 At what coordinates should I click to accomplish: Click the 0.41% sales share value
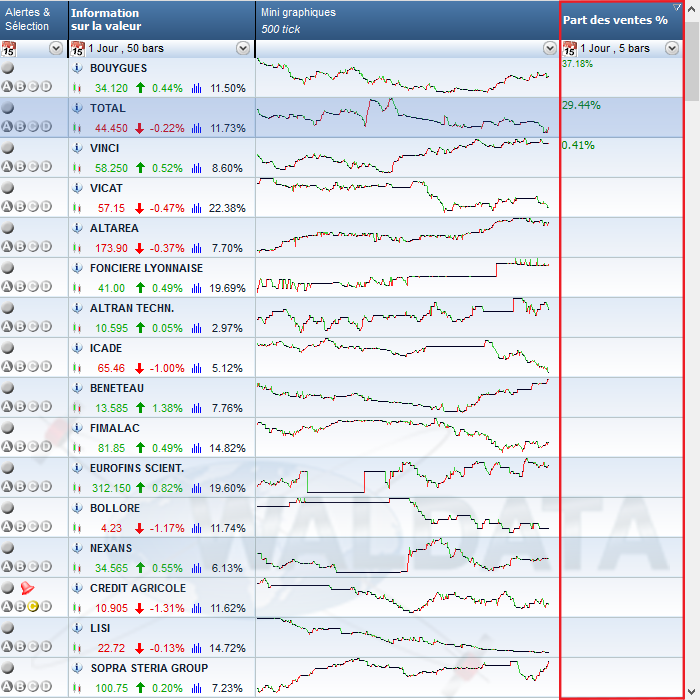pyautogui.click(x=578, y=145)
